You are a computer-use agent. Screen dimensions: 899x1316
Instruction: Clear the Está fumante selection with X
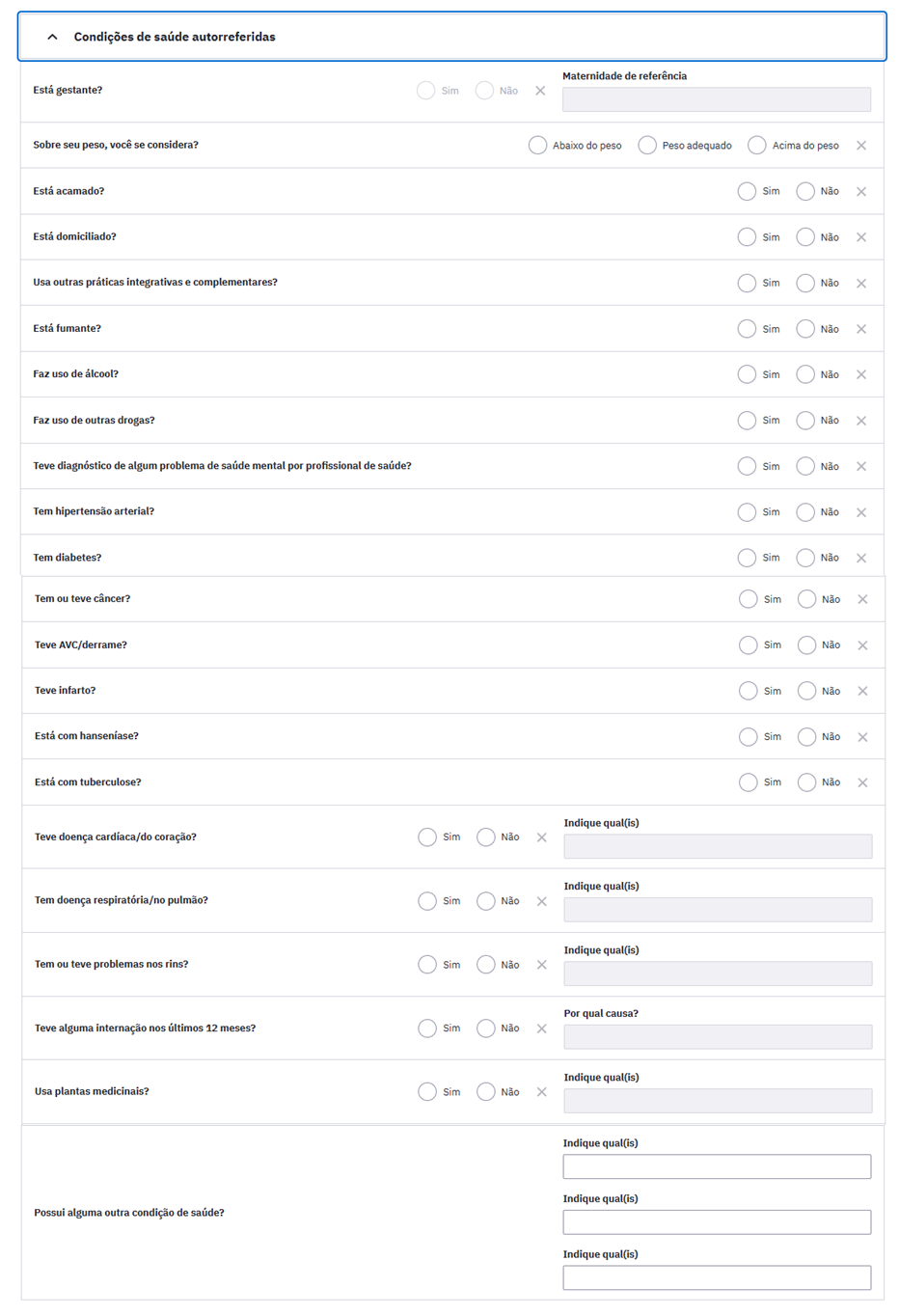(861, 329)
